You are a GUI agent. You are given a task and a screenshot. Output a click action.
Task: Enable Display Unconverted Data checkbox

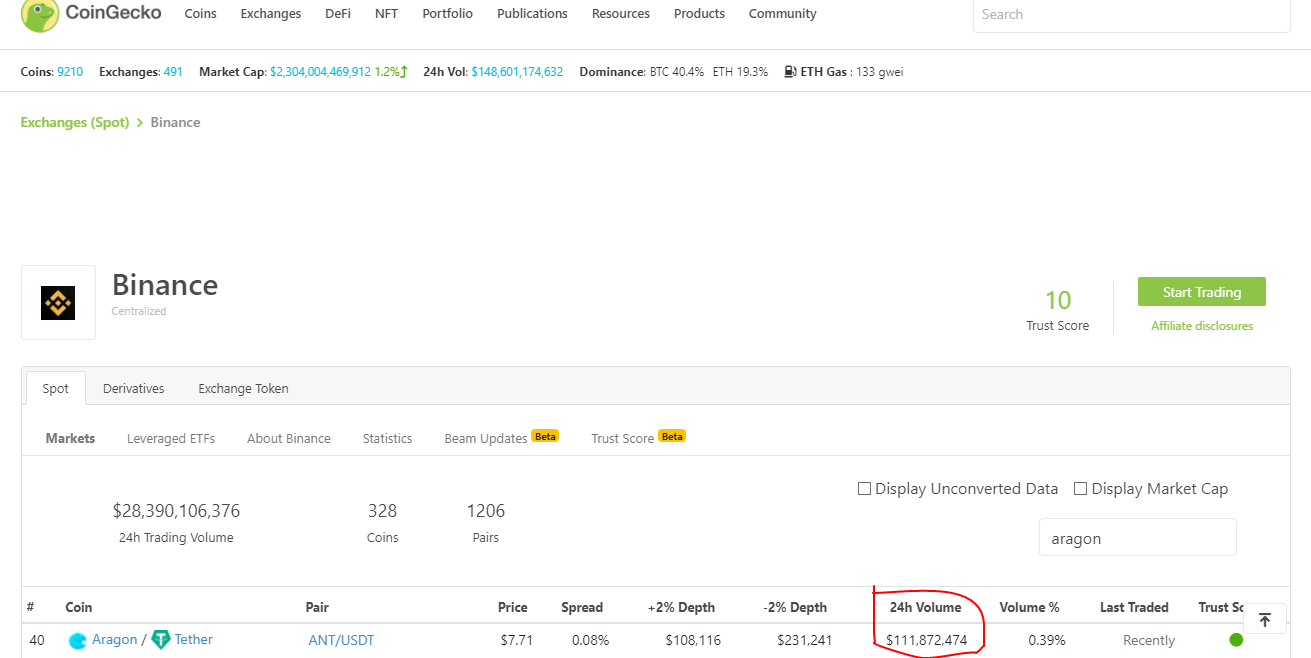(x=864, y=489)
